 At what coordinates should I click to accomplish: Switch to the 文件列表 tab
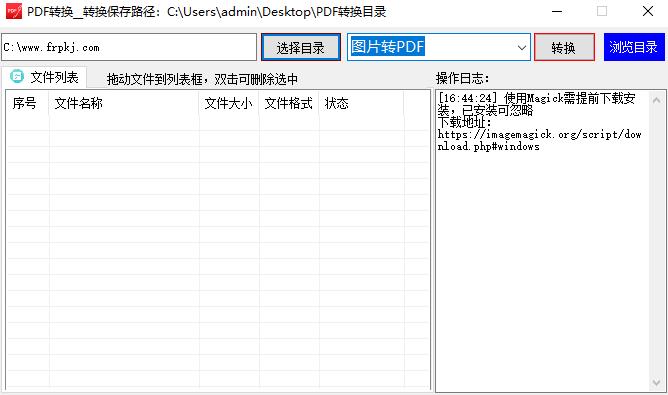44,77
